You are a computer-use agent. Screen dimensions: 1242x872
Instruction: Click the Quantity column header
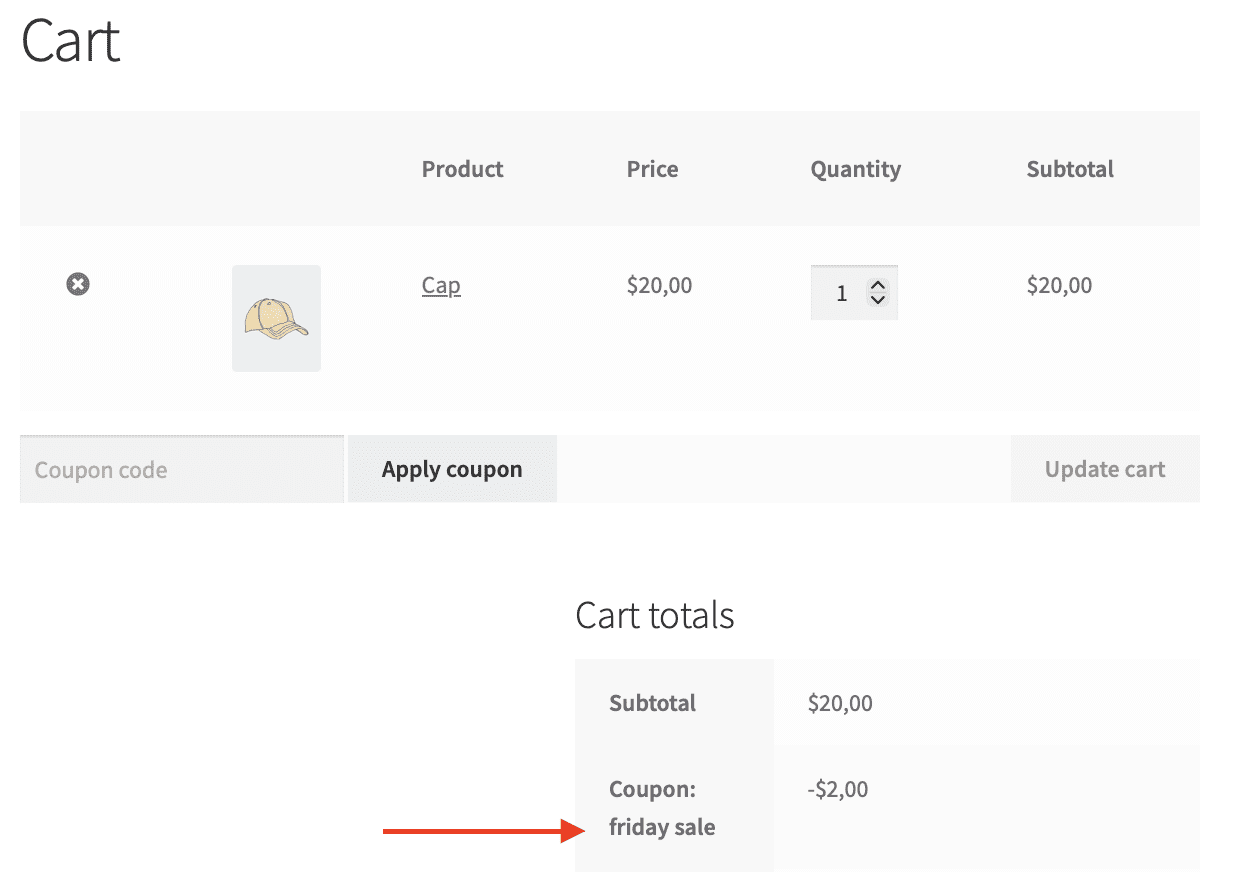click(x=855, y=169)
